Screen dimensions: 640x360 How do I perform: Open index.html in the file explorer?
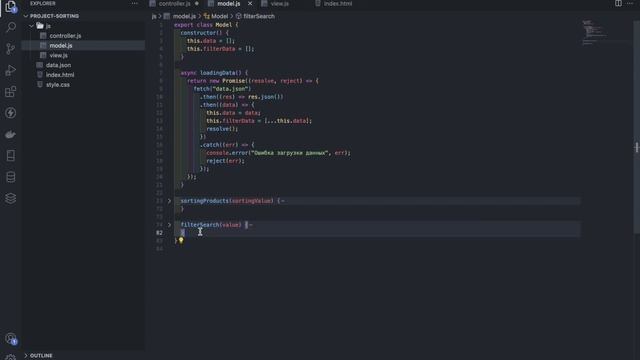pos(60,75)
